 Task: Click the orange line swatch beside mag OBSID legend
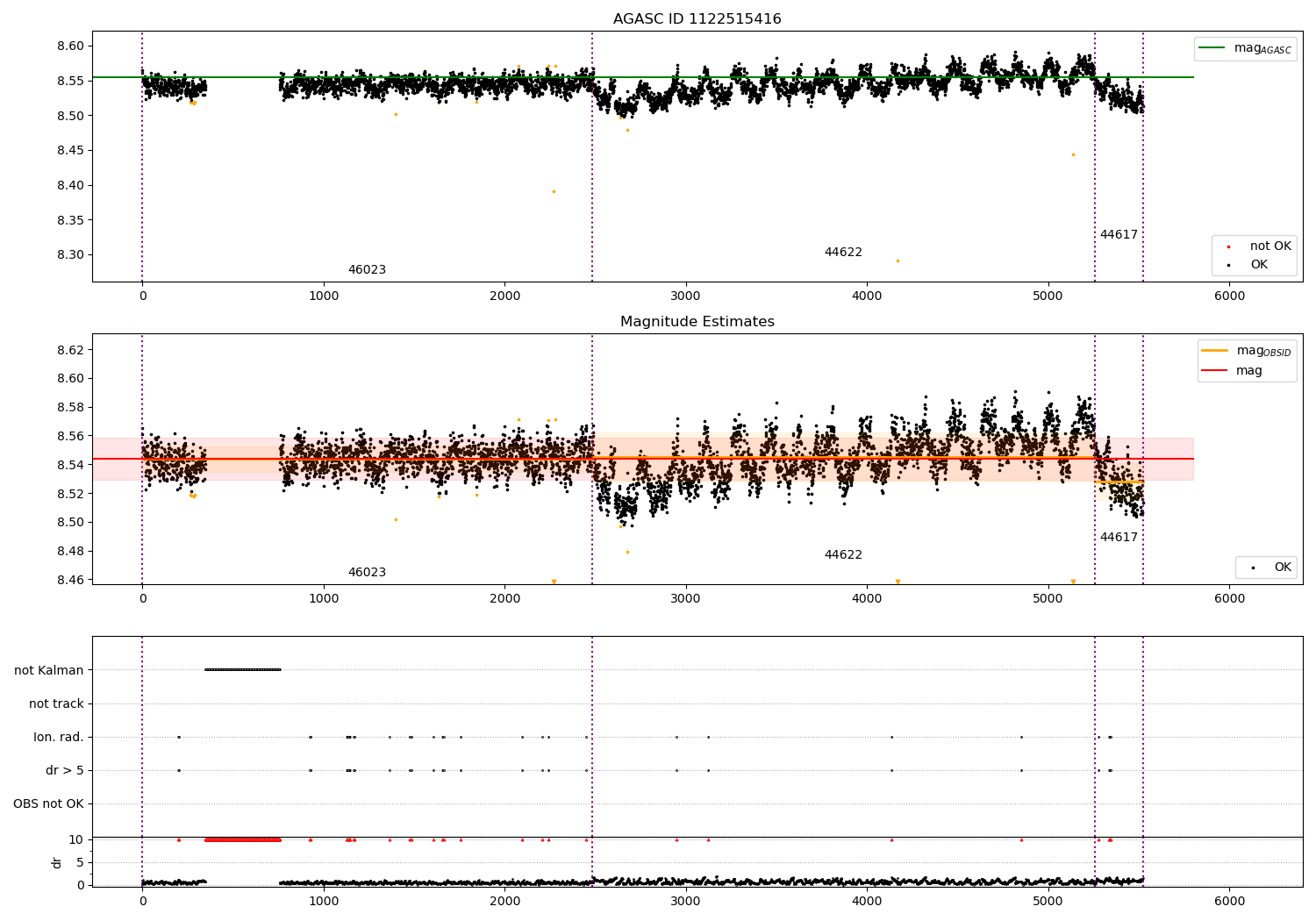[1215, 351]
